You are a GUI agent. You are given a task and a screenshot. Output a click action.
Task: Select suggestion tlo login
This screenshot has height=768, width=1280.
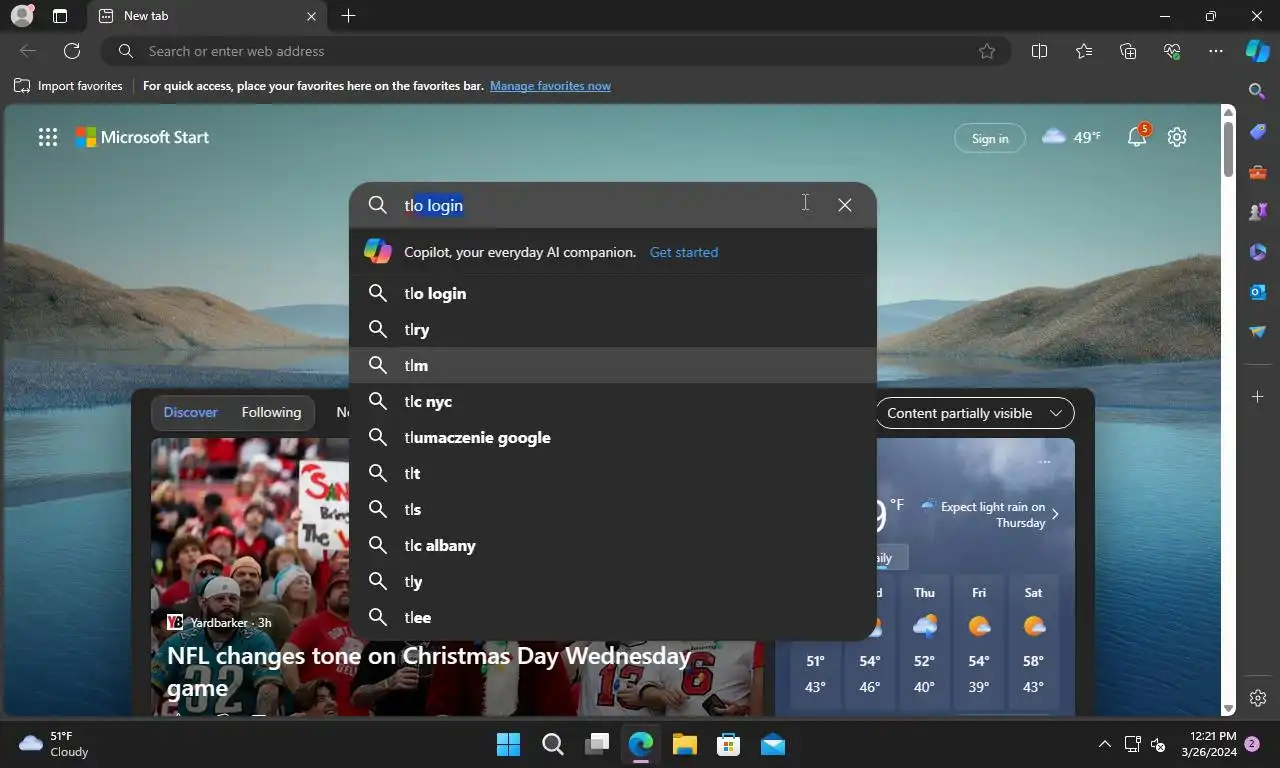coord(613,293)
